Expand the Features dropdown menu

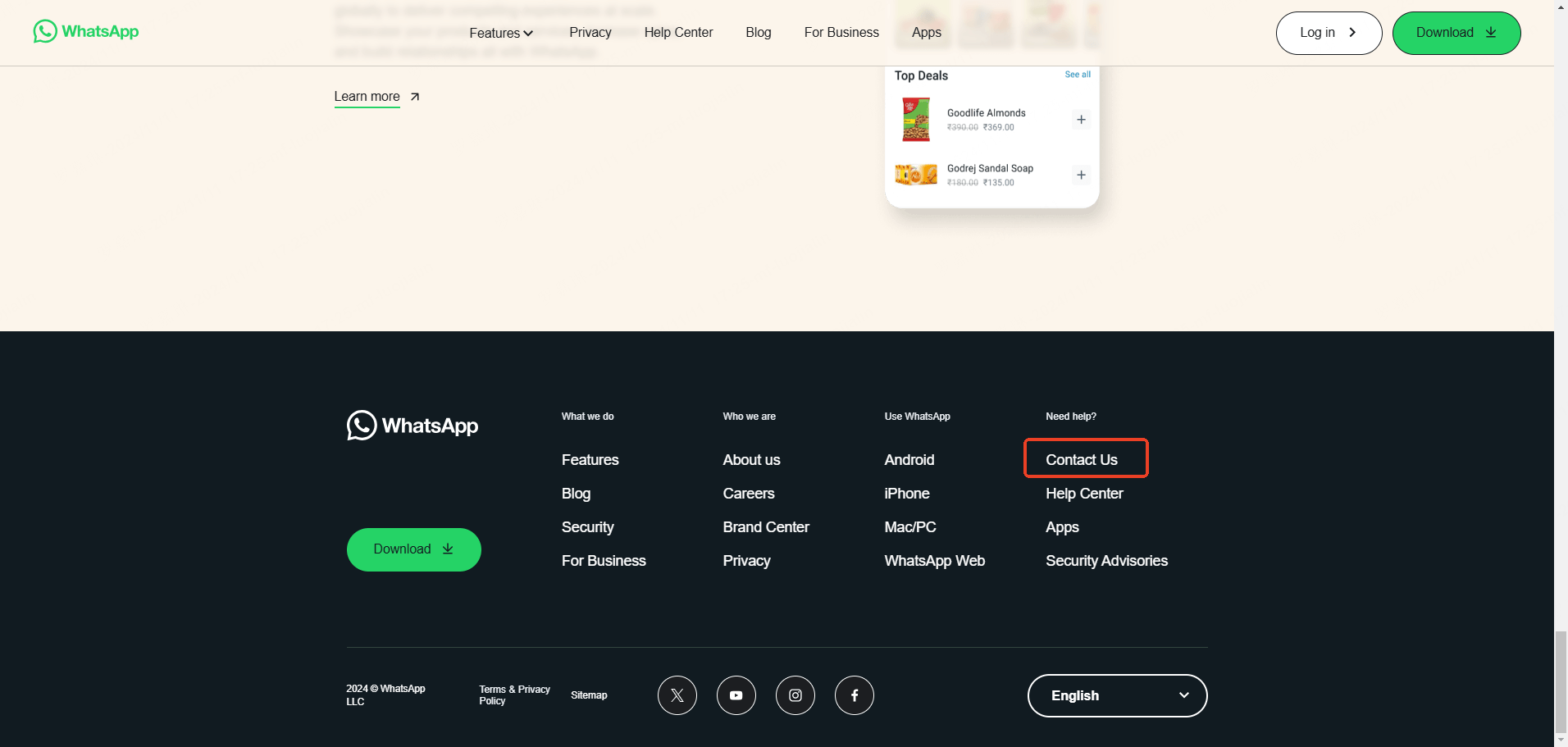(x=501, y=33)
